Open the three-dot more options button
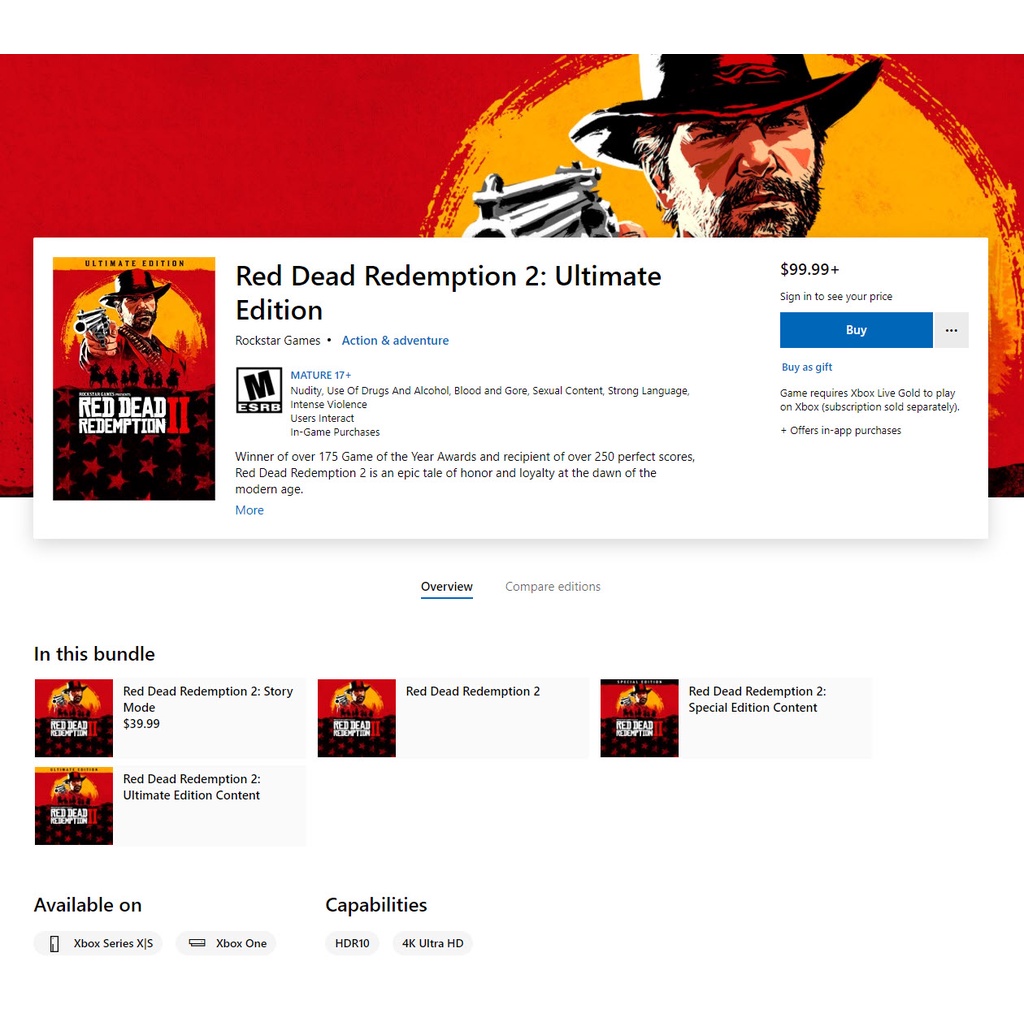Image resolution: width=1024 pixels, height=1024 pixels. 951,330
